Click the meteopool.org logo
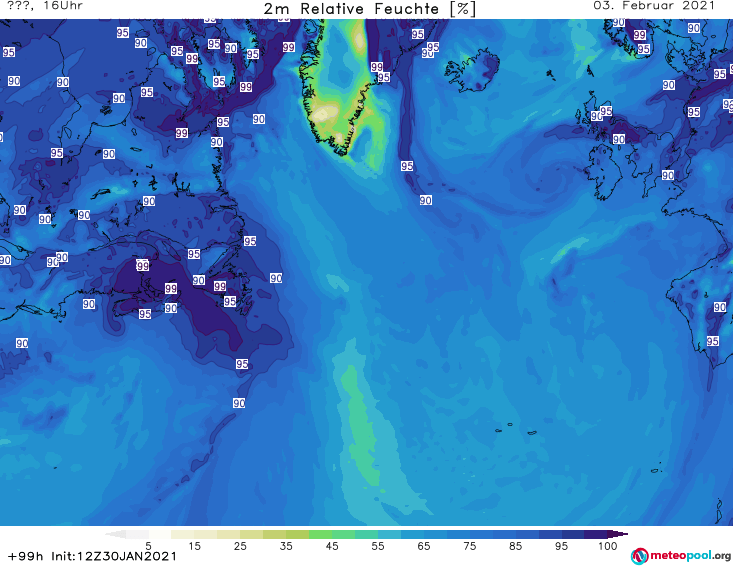The width and height of the screenshot is (733, 566). (x=681, y=556)
